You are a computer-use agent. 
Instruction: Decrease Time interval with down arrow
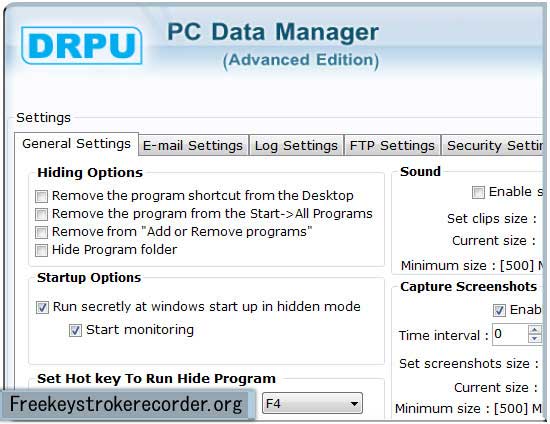[535, 339]
